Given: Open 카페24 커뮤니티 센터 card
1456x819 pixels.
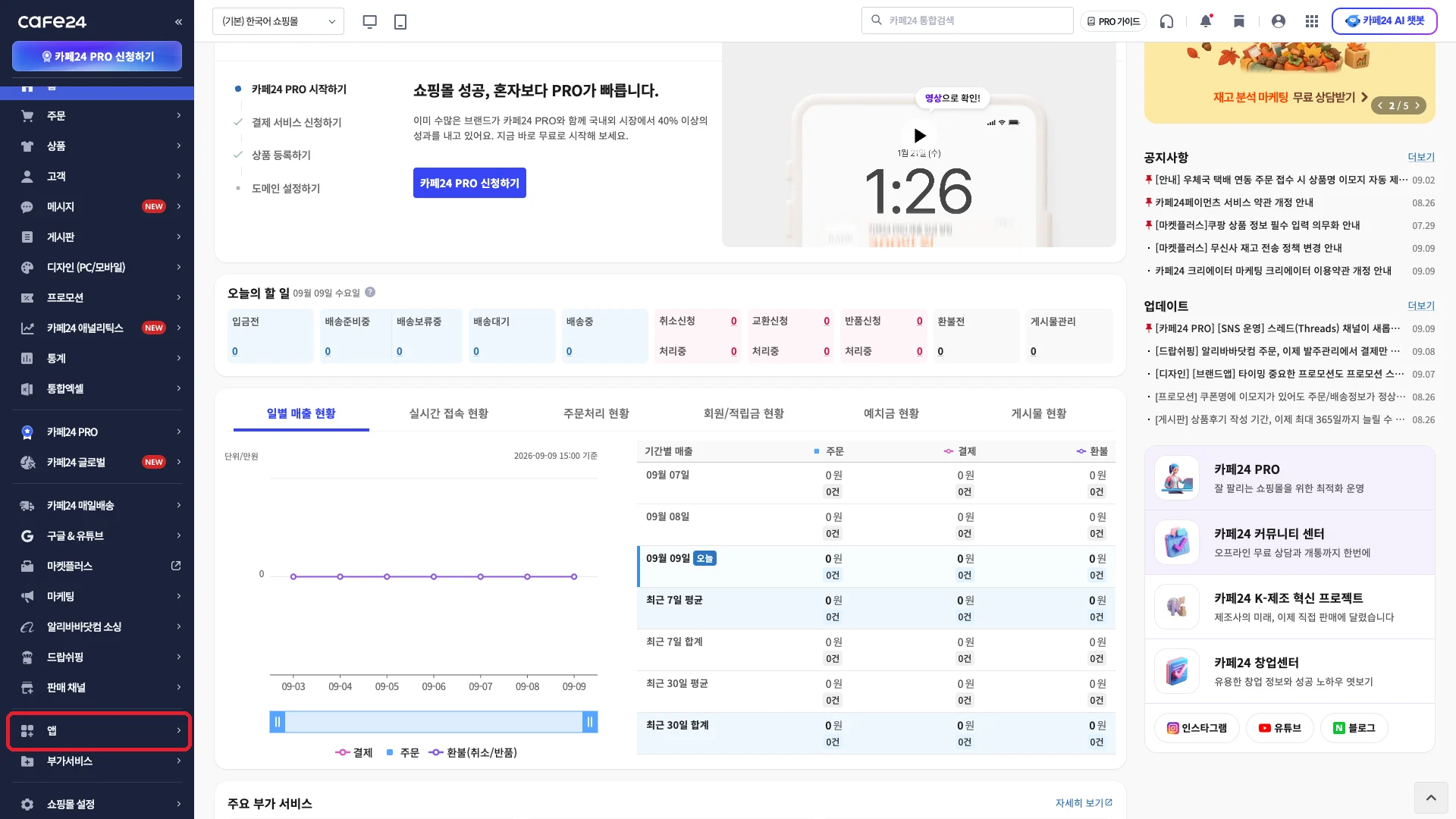Looking at the screenshot, I should coord(1289,543).
